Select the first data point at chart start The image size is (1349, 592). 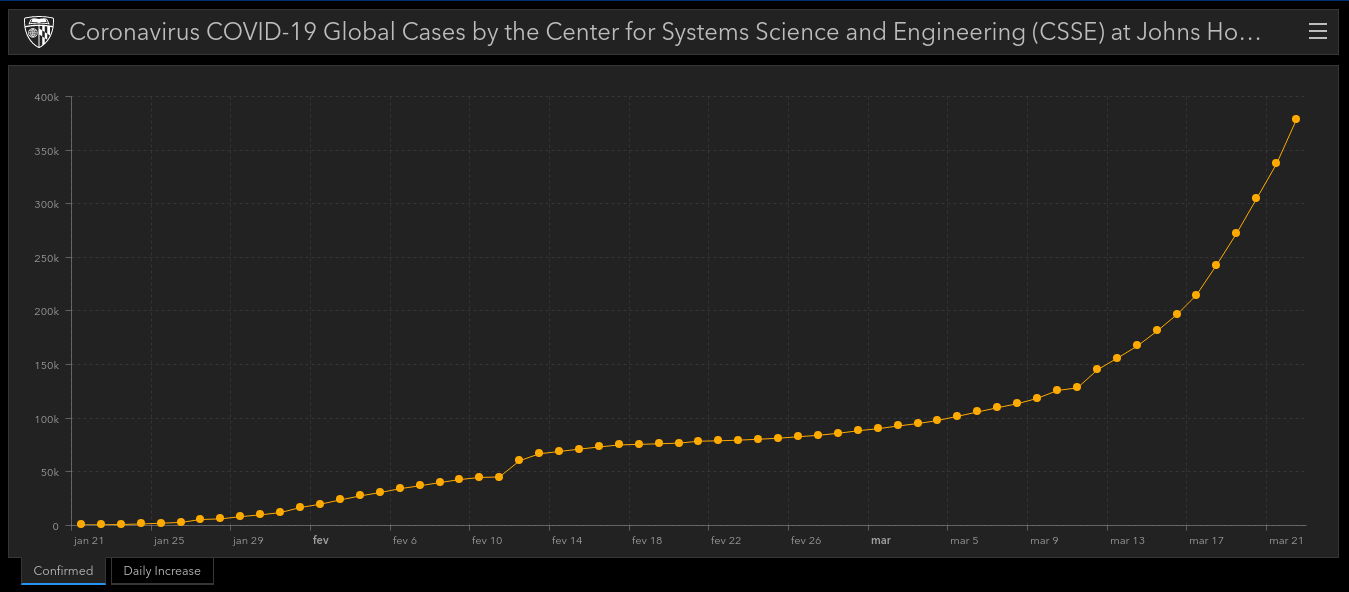[x=81, y=524]
